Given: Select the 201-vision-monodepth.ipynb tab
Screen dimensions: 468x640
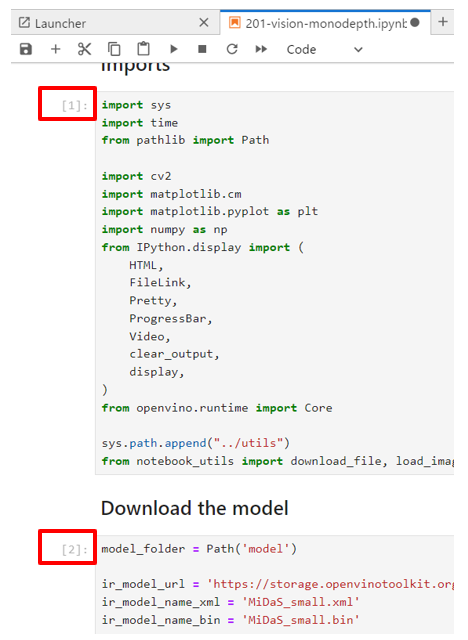Looking at the screenshot, I should tap(325, 23).
